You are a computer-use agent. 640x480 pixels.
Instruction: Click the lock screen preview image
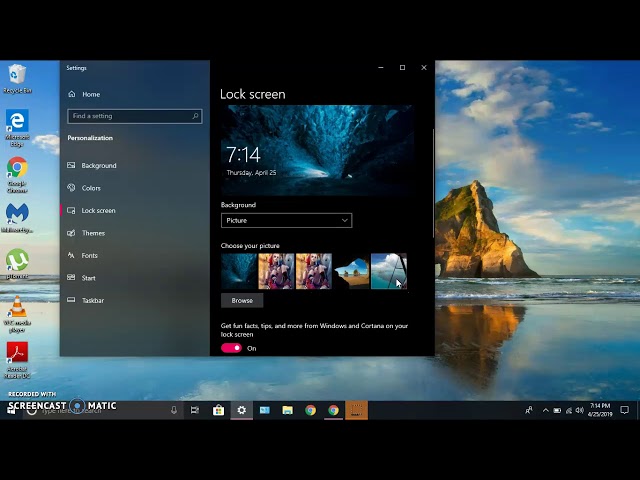(x=316, y=150)
